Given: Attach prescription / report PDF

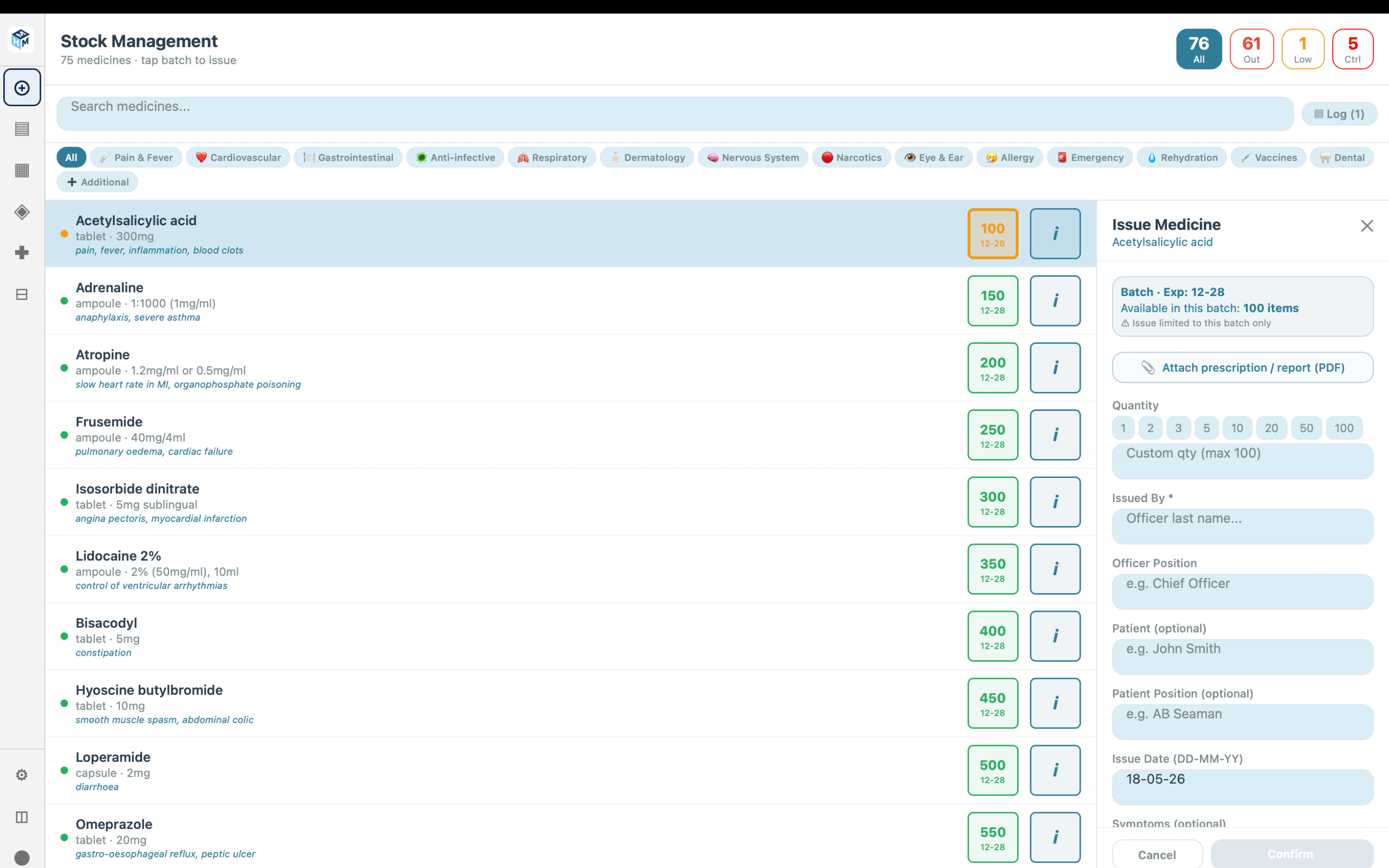Looking at the screenshot, I should tap(1242, 367).
